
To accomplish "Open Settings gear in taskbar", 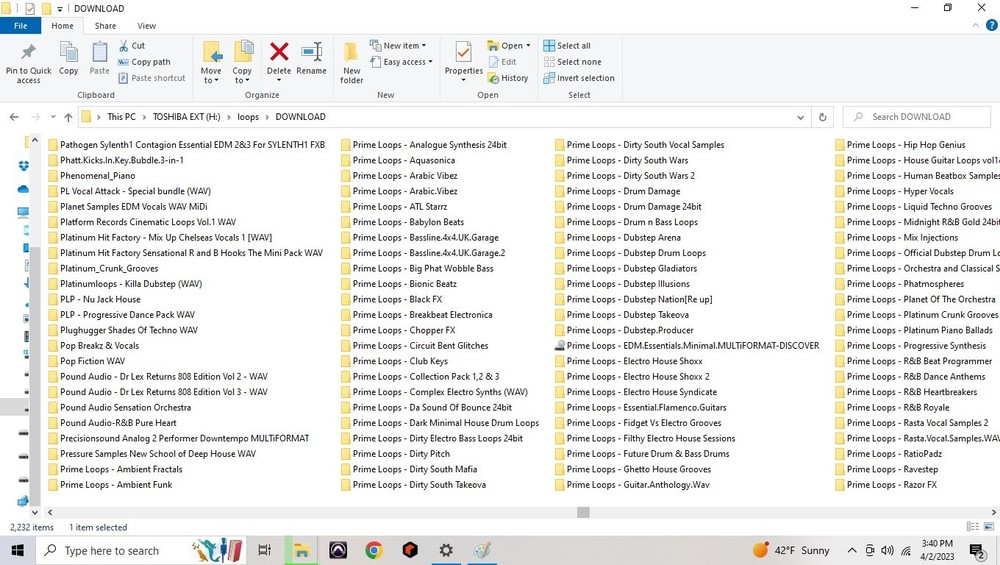I will coord(446,550).
